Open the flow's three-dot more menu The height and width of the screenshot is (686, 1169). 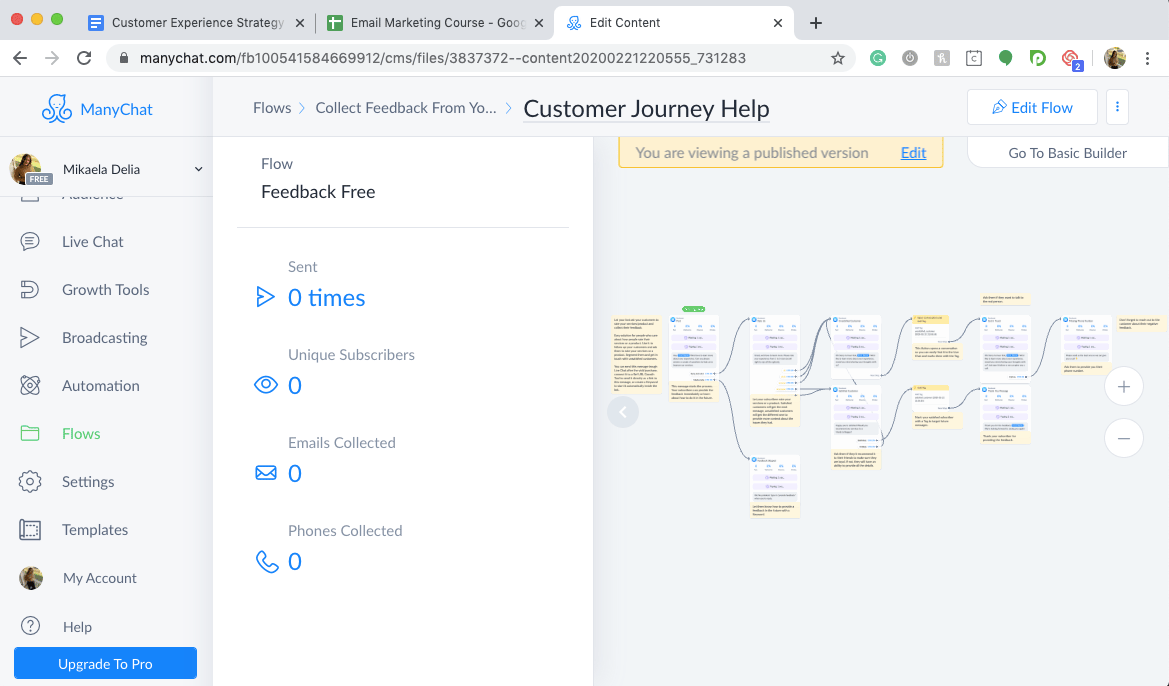point(1117,107)
